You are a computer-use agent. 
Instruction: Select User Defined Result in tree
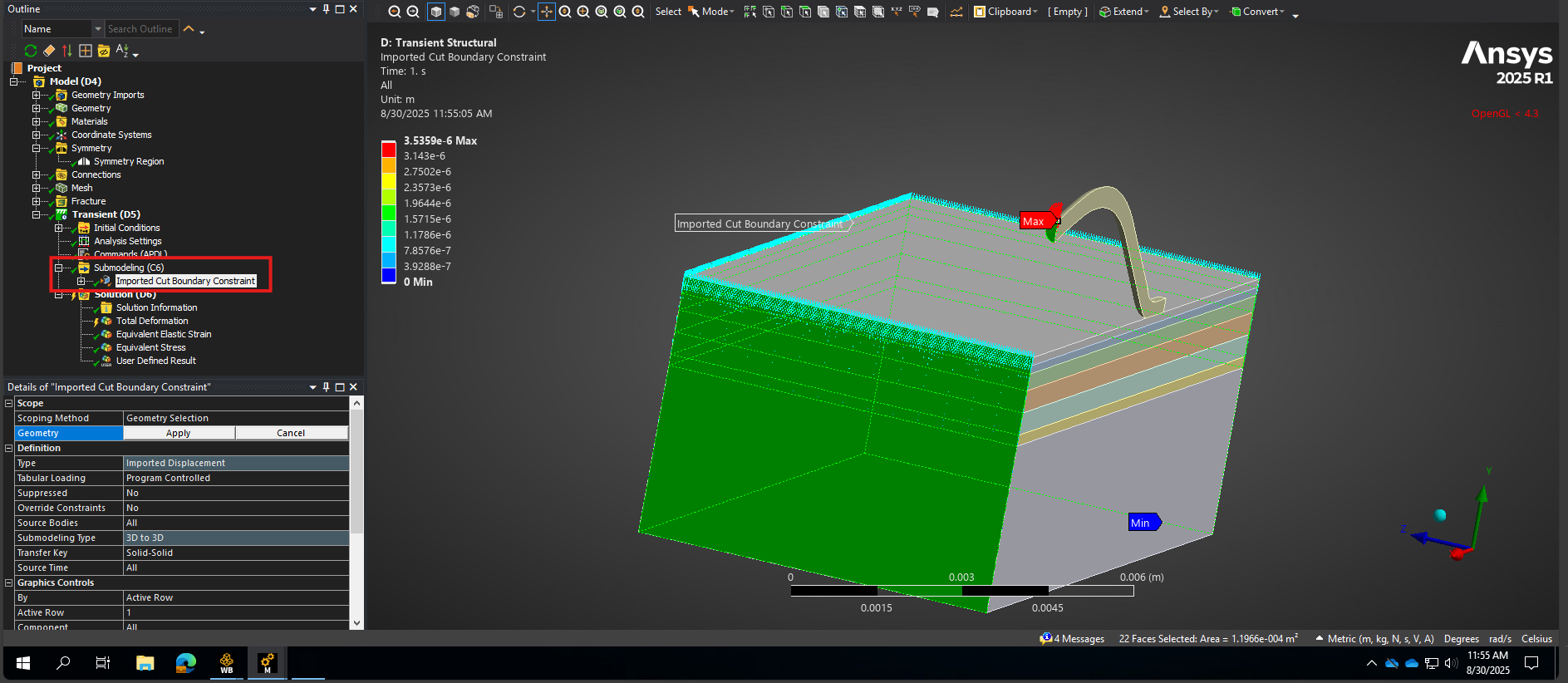(x=156, y=361)
